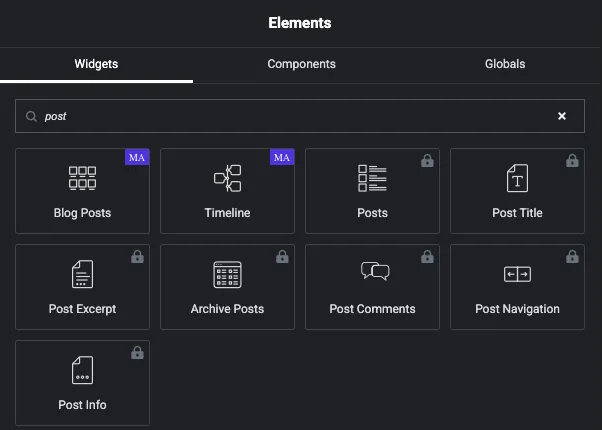The height and width of the screenshot is (430, 602).
Task: Switch to the Widgets tab
Action: pos(96,64)
